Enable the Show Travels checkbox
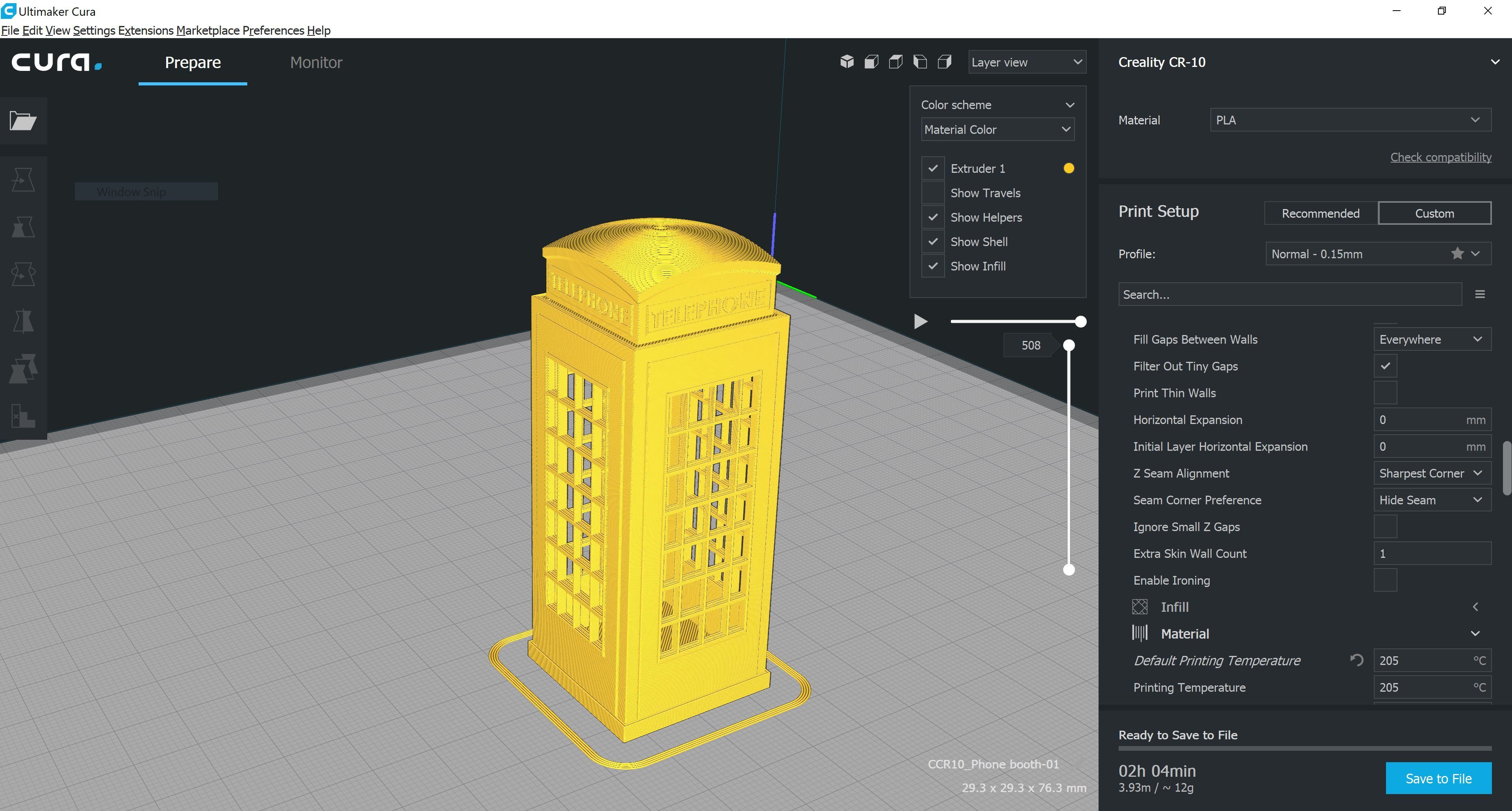This screenshot has height=811, width=1512. point(933,193)
